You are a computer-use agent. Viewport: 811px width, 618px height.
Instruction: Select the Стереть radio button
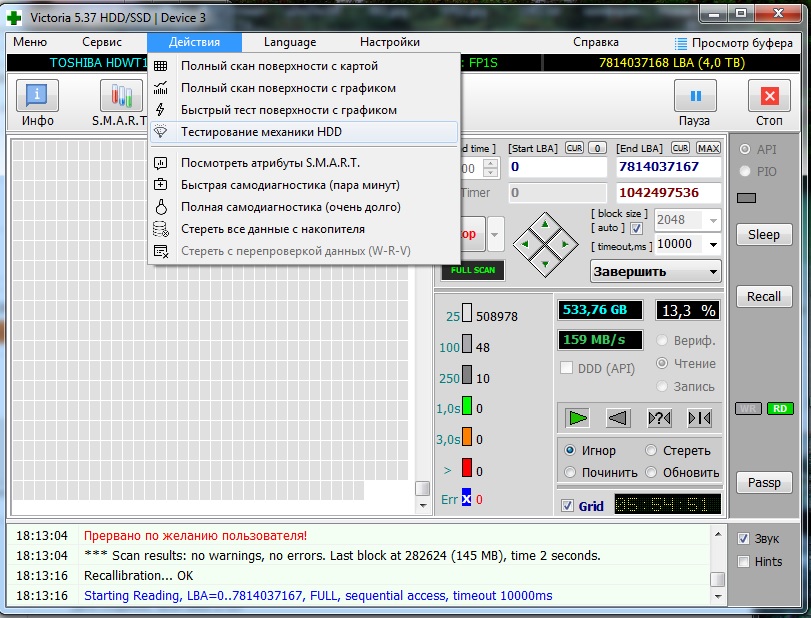pyautogui.click(x=651, y=450)
